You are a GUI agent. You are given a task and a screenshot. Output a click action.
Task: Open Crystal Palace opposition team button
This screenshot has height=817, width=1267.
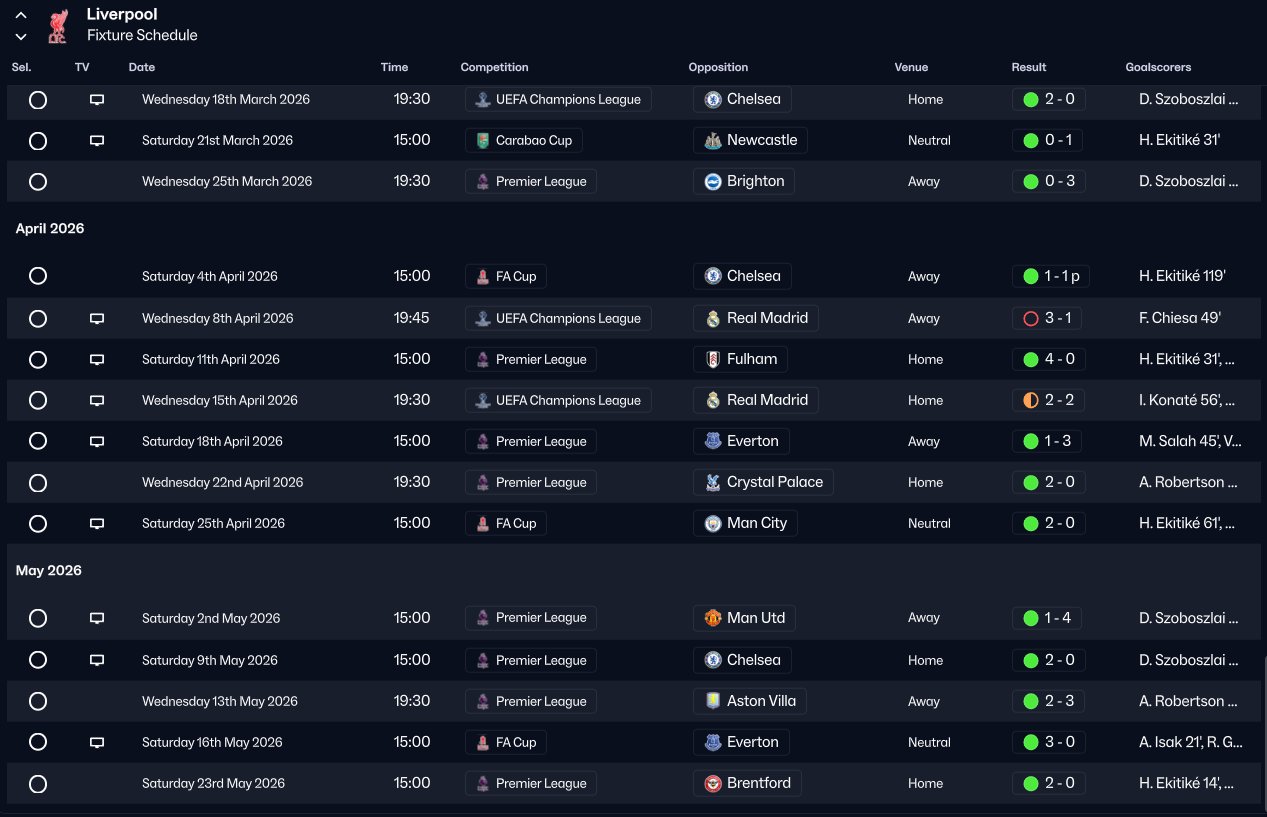[763, 482]
